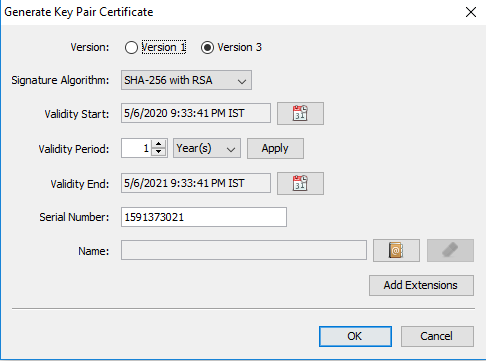The width and height of the screenshot is (486, 361).
Task: Clear the Name field with eraser icon
Action: tap(450, 250)
